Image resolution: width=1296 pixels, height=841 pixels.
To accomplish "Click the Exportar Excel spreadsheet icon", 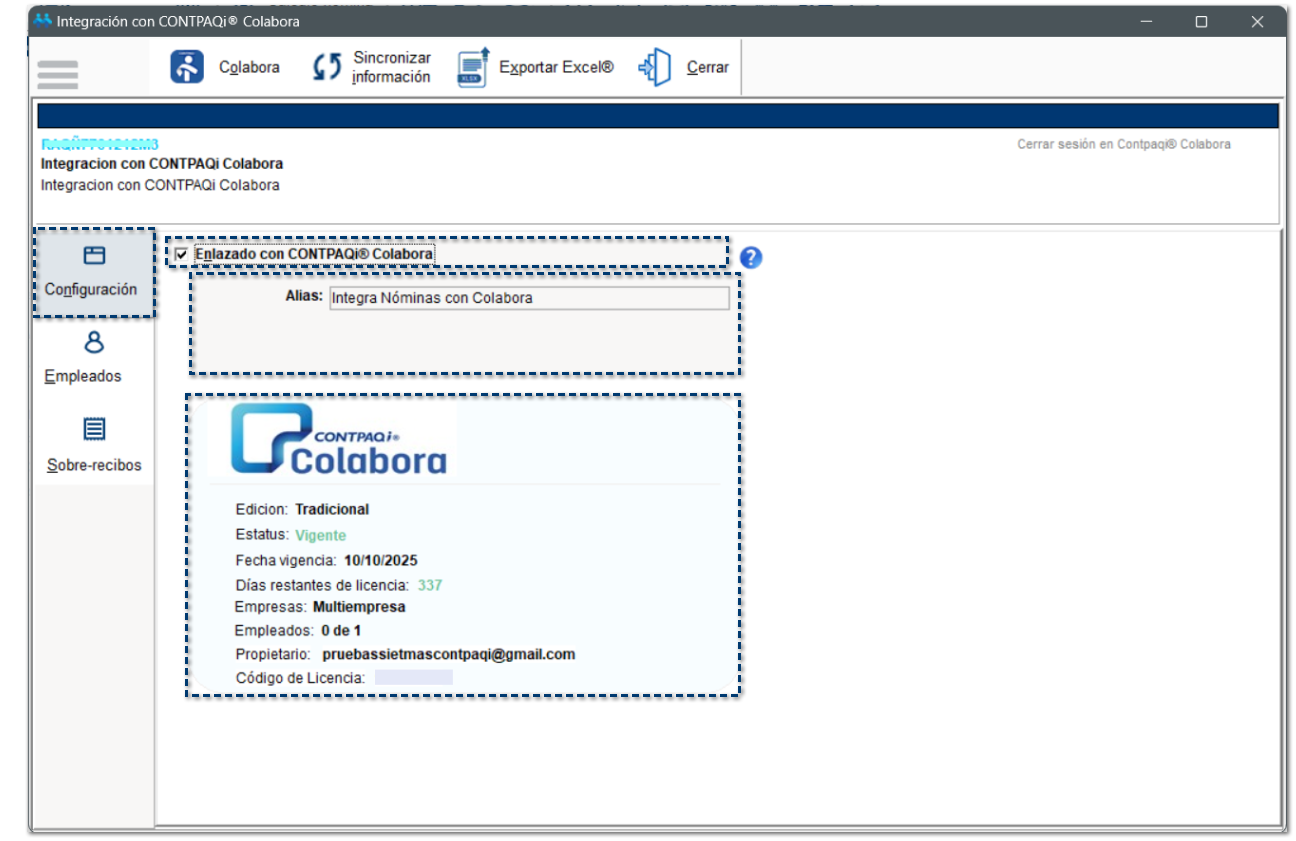I will pos(472,67).
